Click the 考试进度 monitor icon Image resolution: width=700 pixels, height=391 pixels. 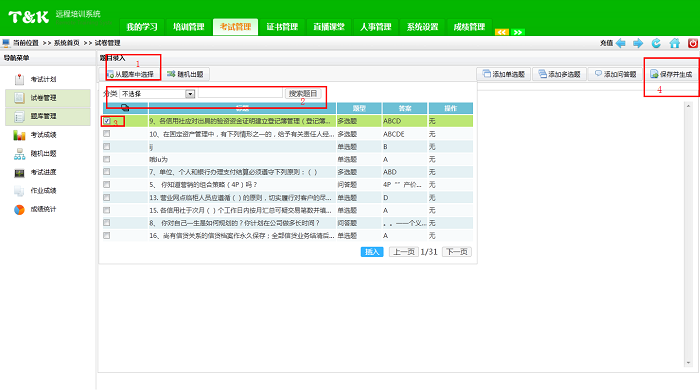coord(19,172)
